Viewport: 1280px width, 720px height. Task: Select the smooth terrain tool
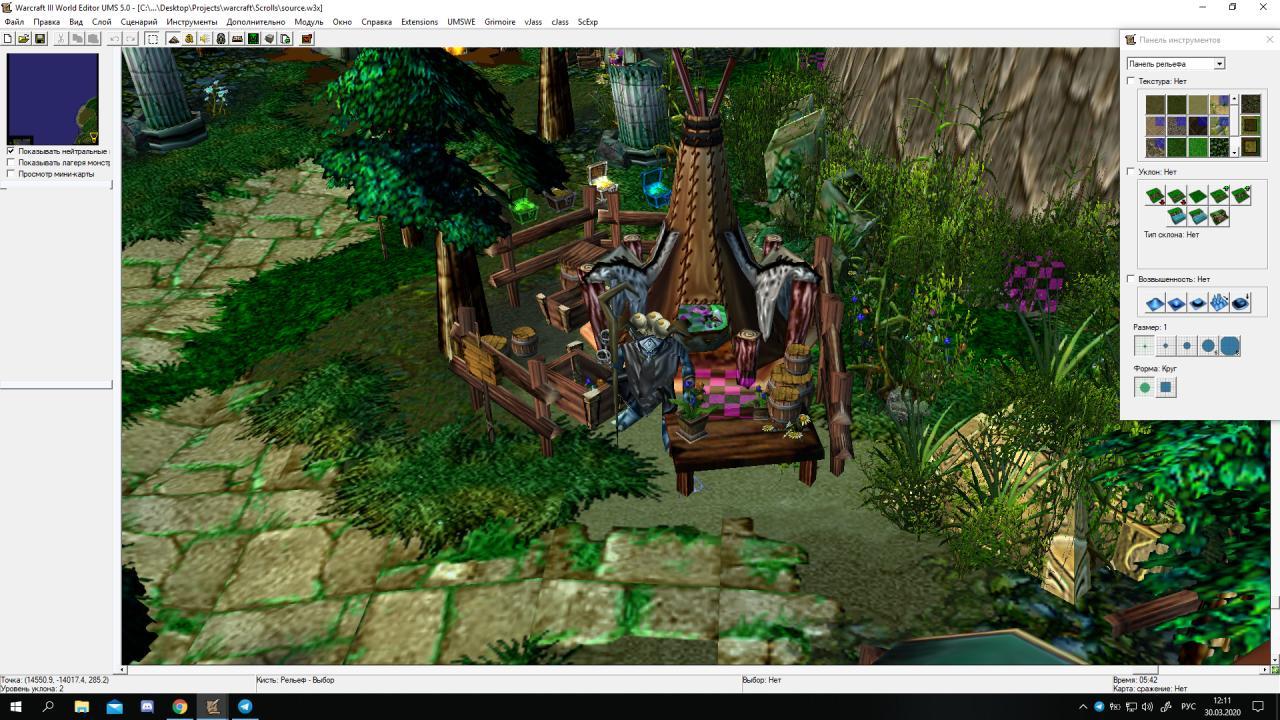click(x=1241, y=302)
